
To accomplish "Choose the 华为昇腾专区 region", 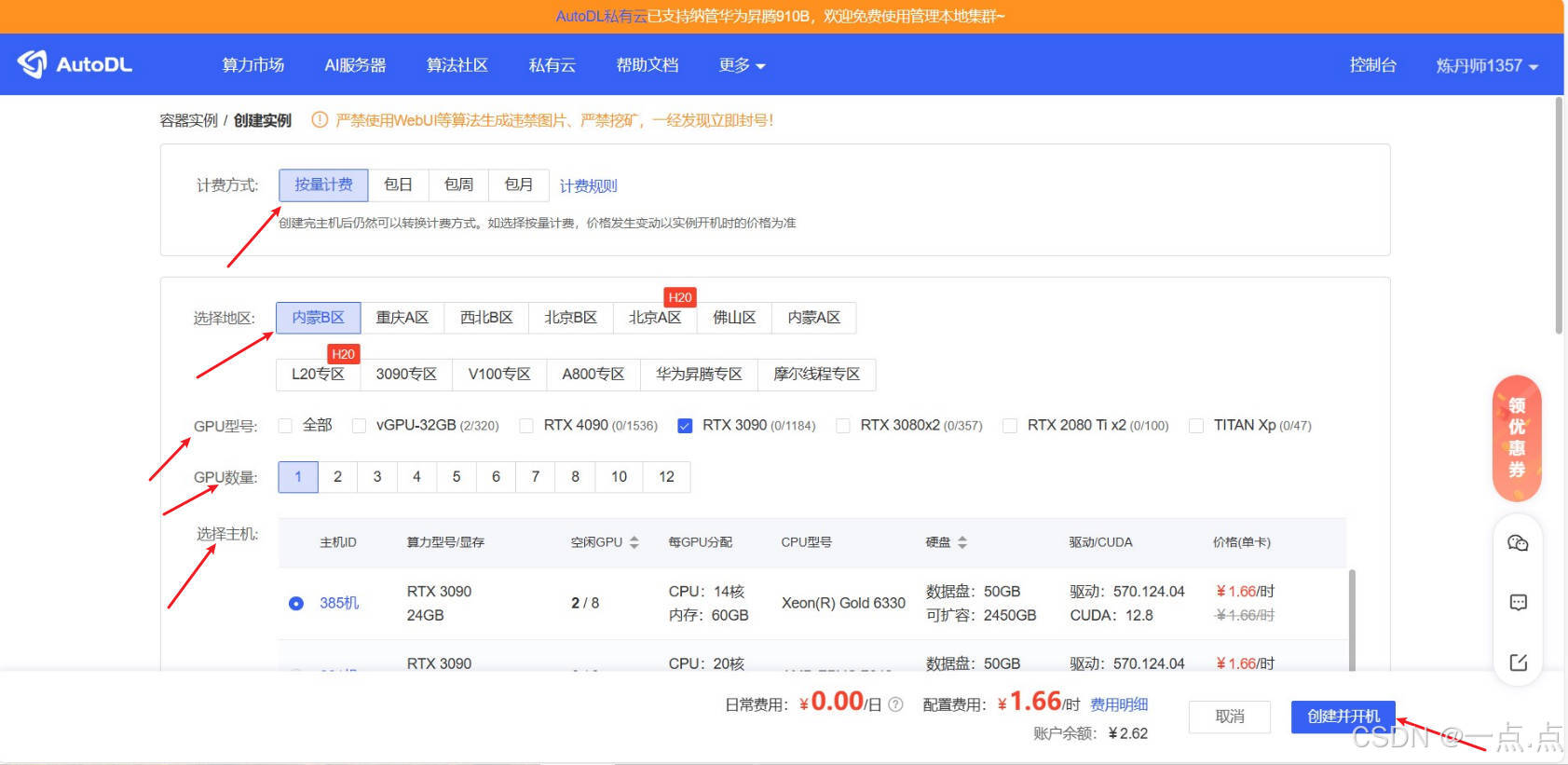I will coord(699,375).
